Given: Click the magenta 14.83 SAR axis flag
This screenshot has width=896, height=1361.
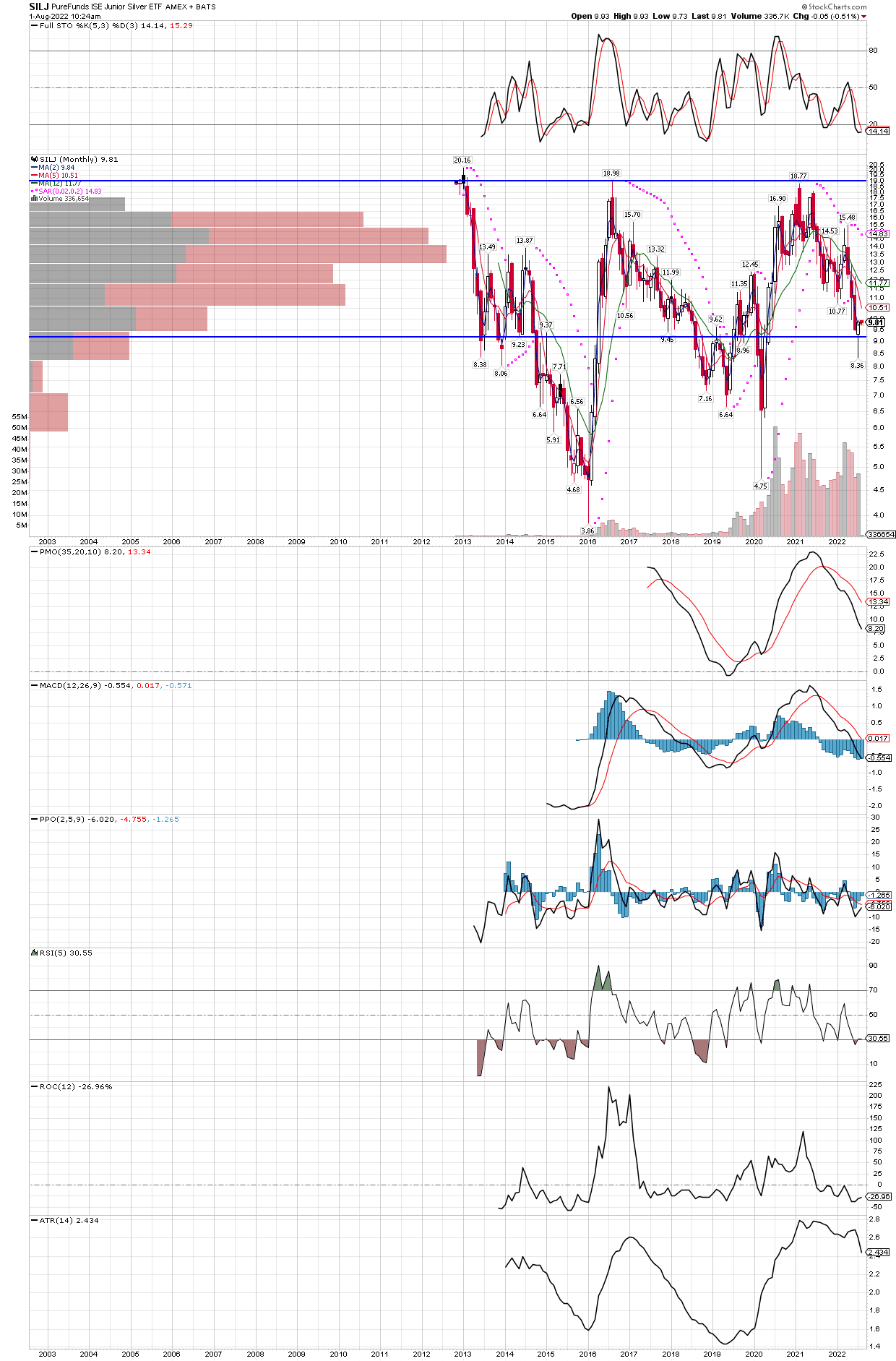Looking at the screenshot, I should click(x=878, y=234).
